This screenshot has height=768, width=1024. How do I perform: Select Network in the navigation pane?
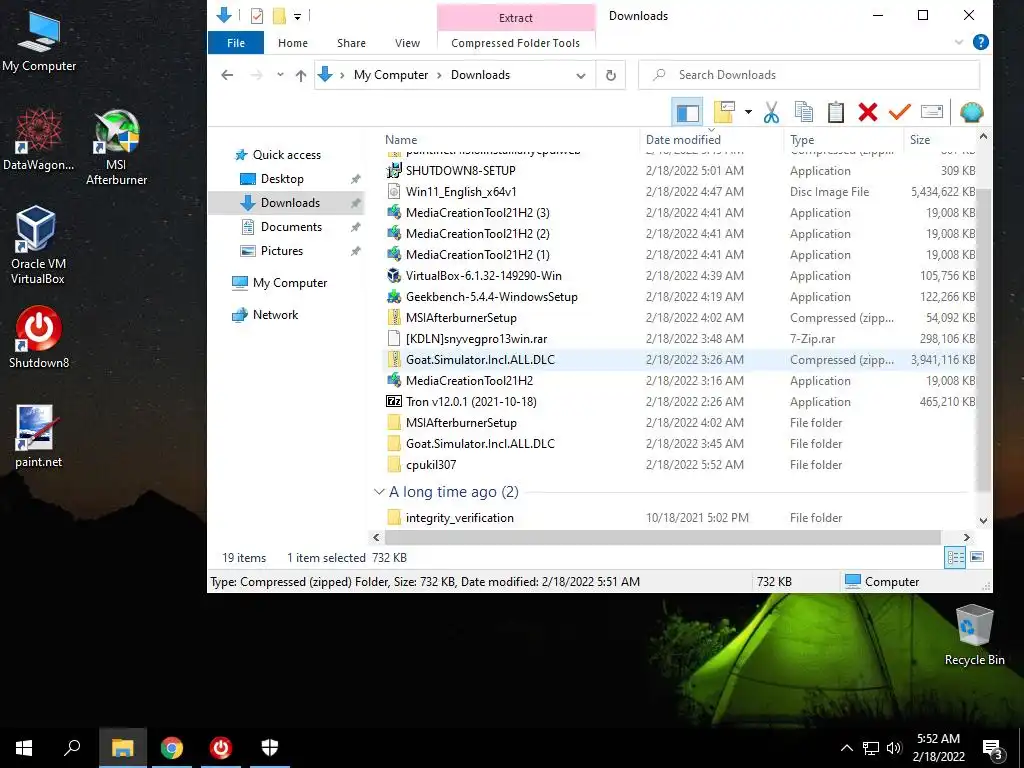275,315
